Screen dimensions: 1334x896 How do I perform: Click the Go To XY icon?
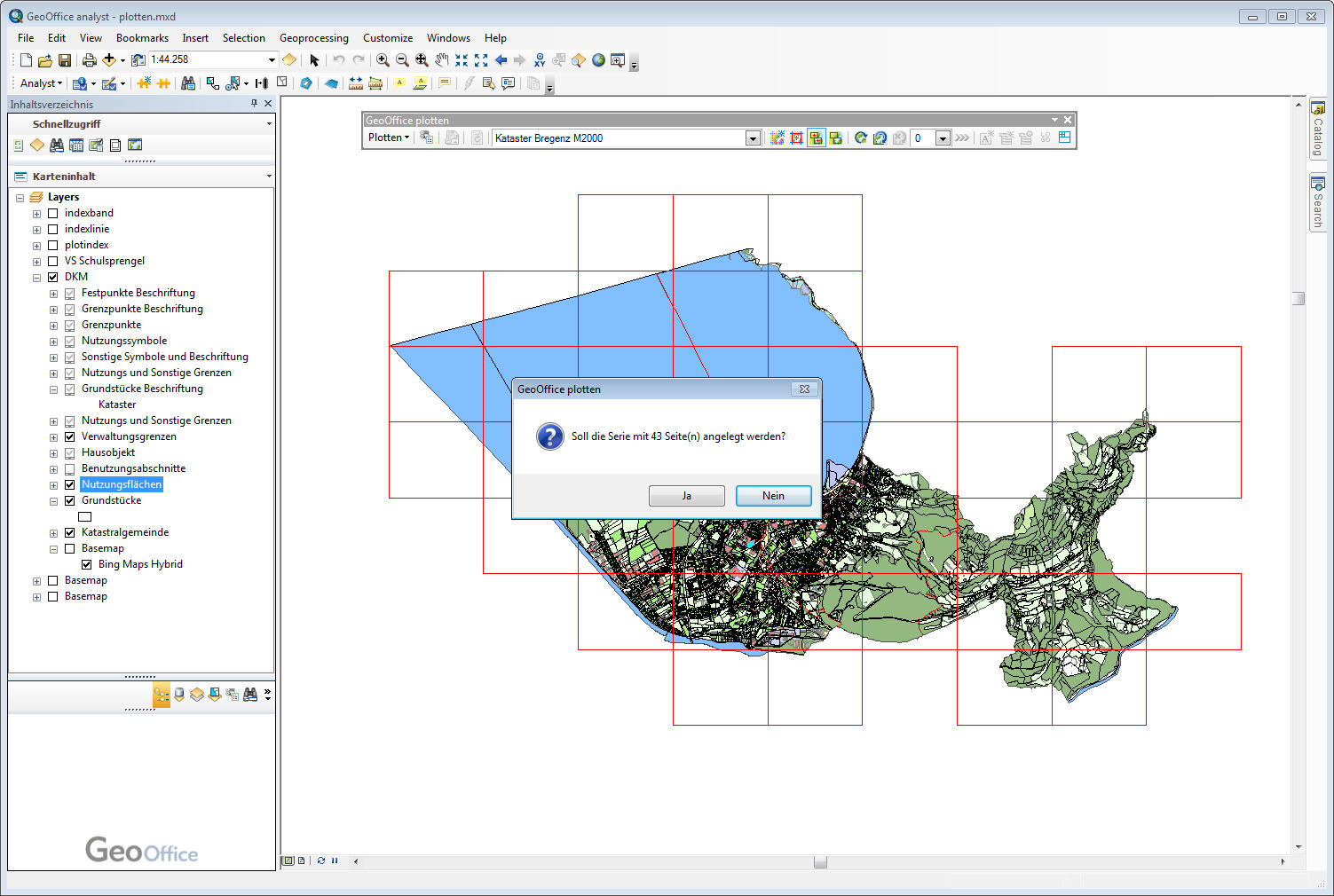(540, 60)
